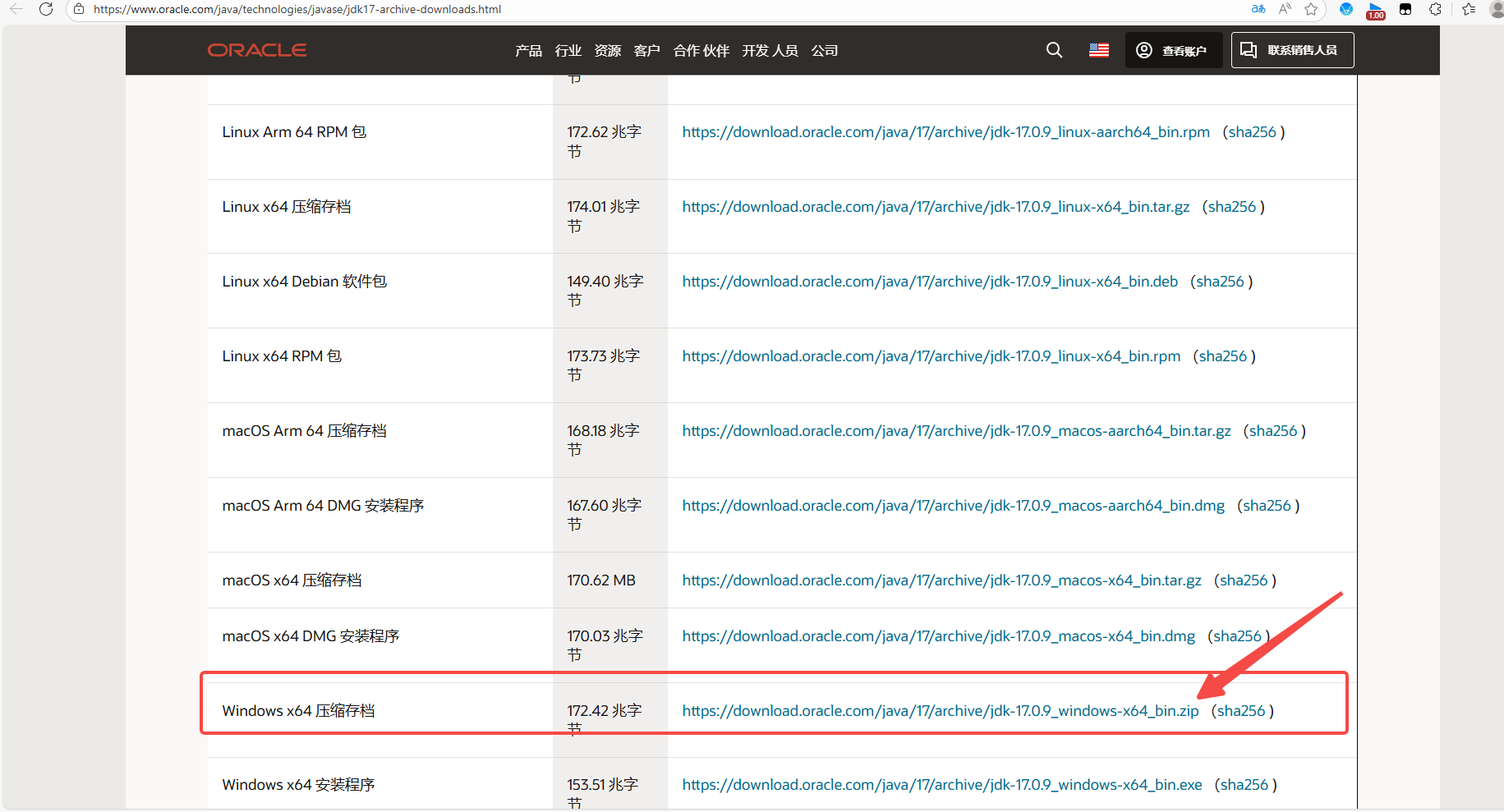The width and height of the screenshot is (1504, 812).
Task: Download the linux-aarch64_bin.rpm link
Action: (x=945, y=132)
